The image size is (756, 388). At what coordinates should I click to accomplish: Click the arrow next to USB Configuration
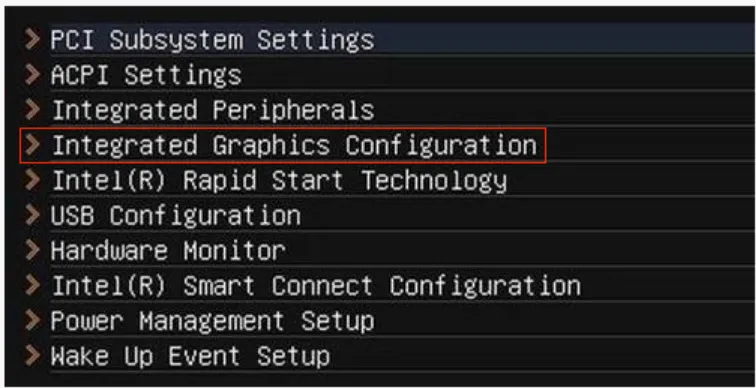(33, 215)
